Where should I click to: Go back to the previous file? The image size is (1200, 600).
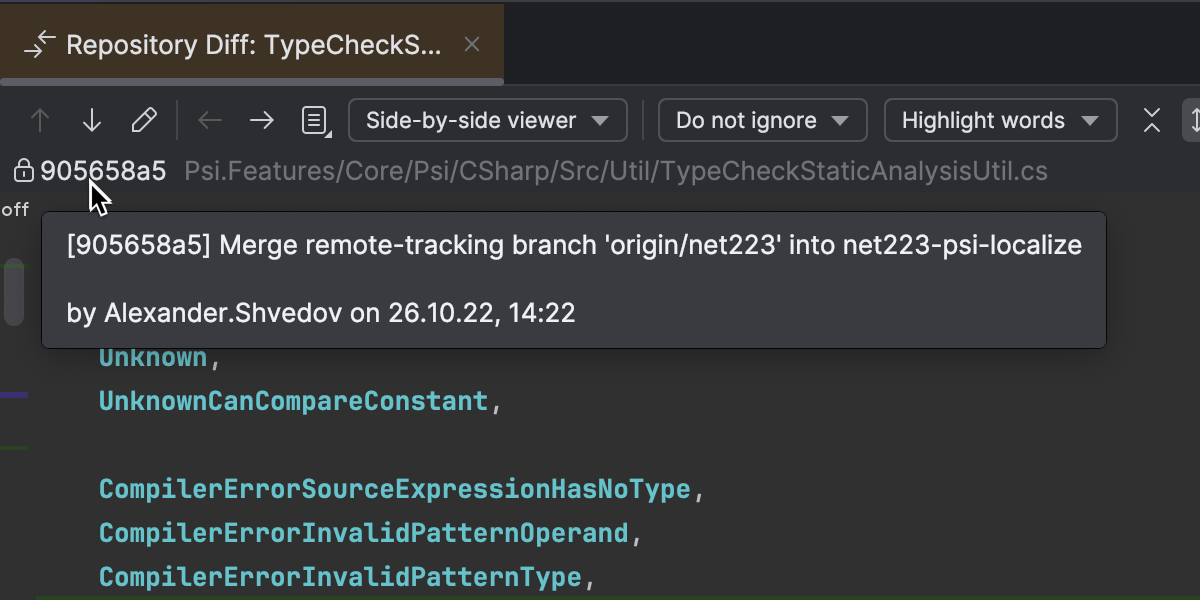click(x=210, y=121)
